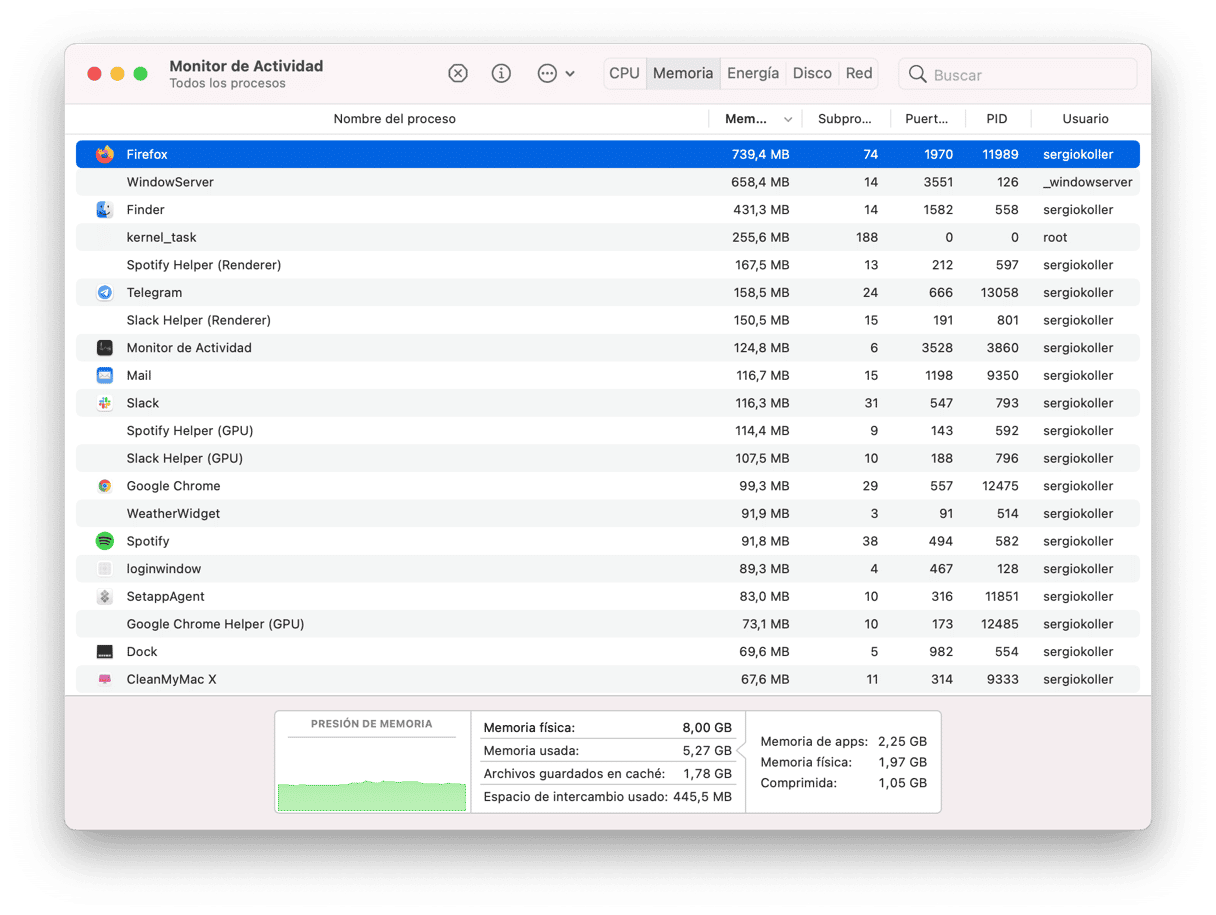Sort by Nombre del proceso column
This screenshot has height=915, width=1216.
[x=394, y=119]
